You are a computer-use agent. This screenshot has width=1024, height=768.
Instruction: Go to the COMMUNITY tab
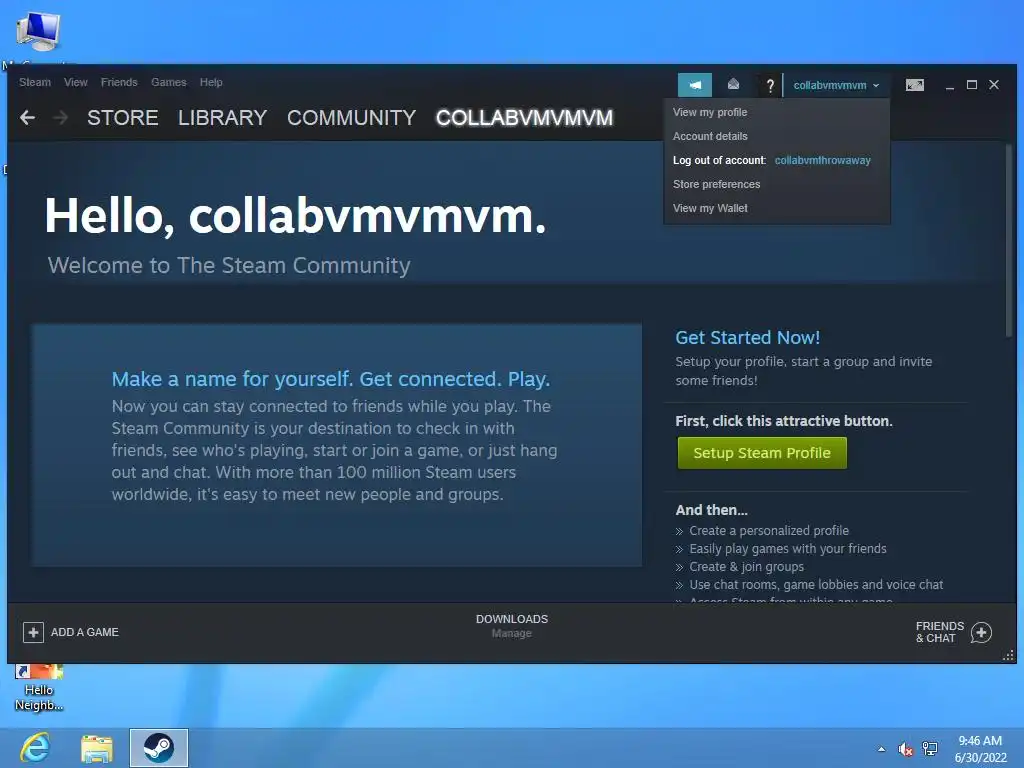[351, 118]
